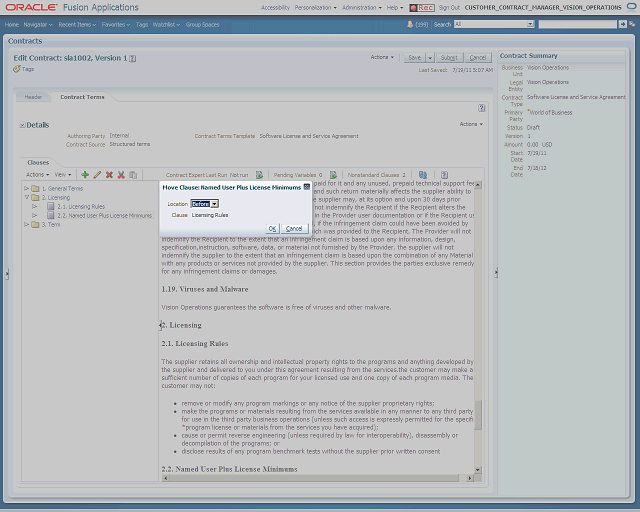Run Contract Expert icon next to Not run
Image resolution: width=640 pixels, height=512 pixels.
click(x=259, y=175)
